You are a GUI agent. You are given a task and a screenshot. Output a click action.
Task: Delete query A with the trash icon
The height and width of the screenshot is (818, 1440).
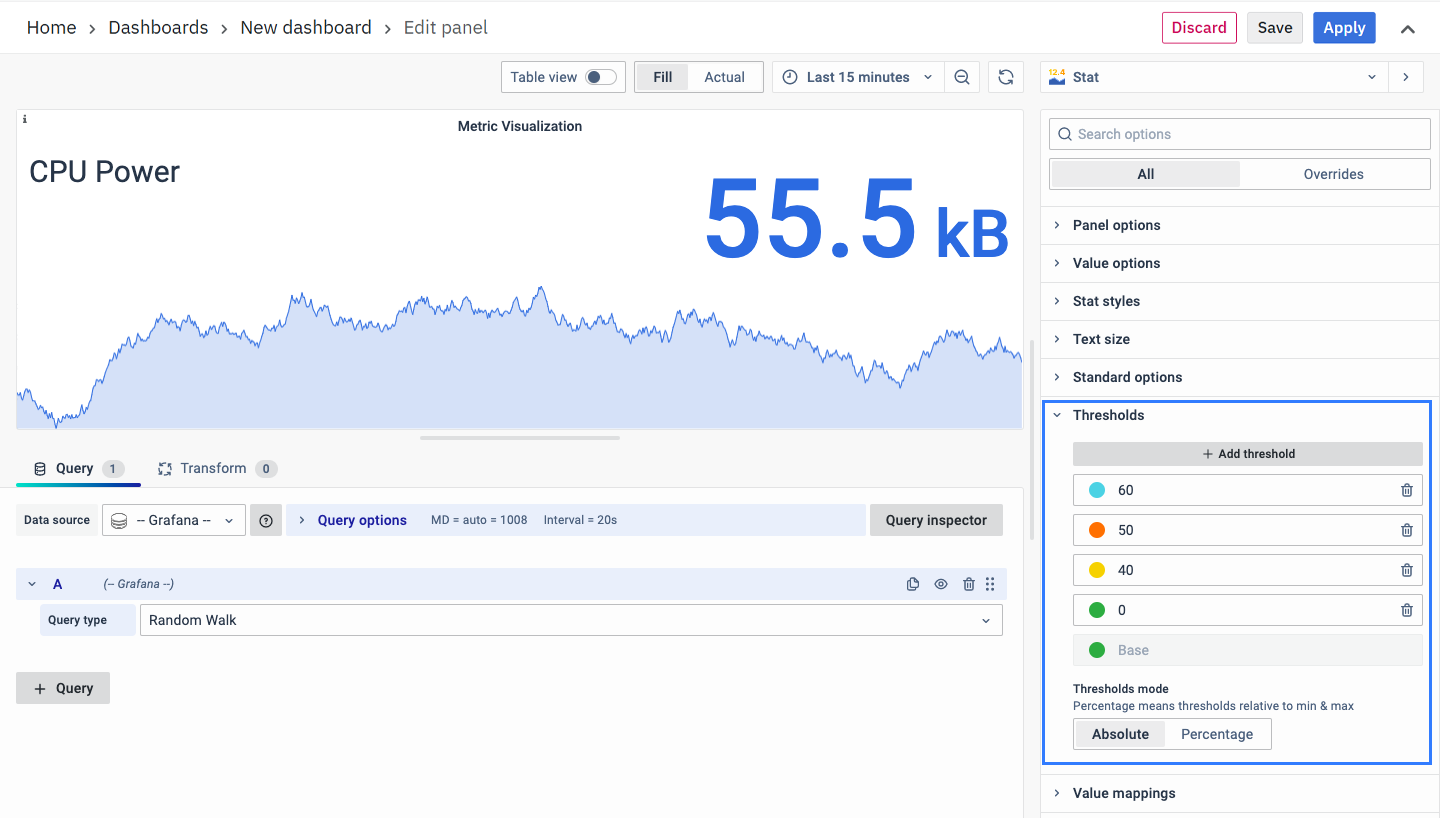968,584
